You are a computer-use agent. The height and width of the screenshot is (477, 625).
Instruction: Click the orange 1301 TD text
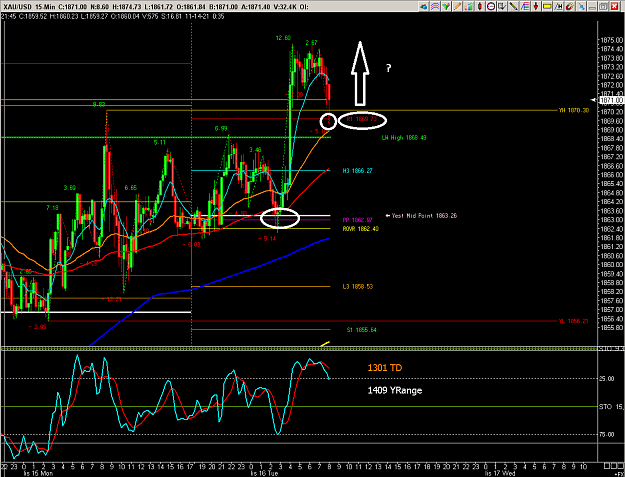click(x=385, y=368)
